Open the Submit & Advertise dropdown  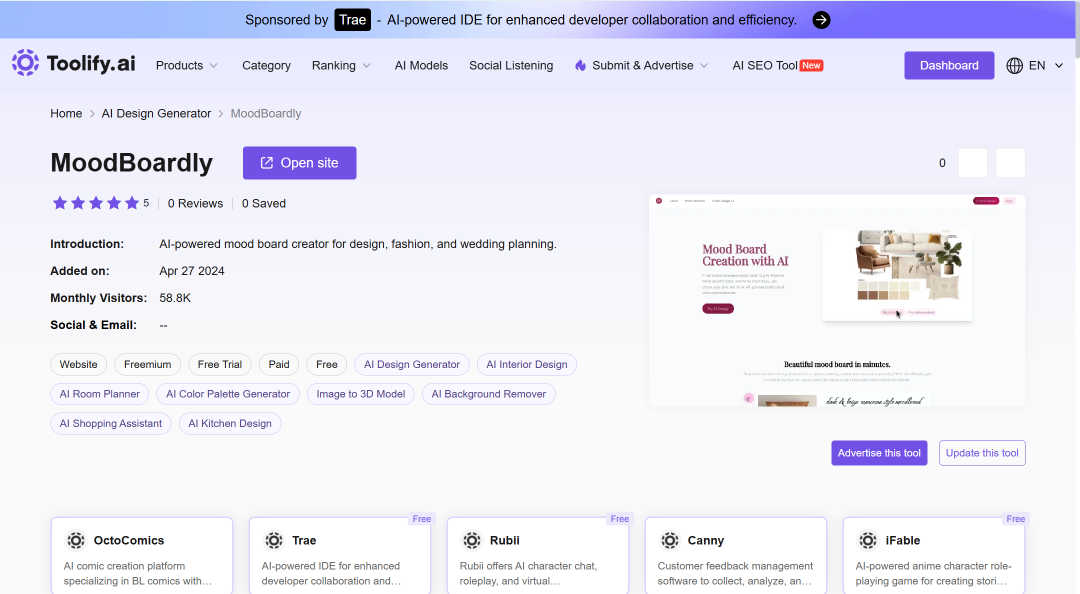pyautogui.click(x=642, y=65)
